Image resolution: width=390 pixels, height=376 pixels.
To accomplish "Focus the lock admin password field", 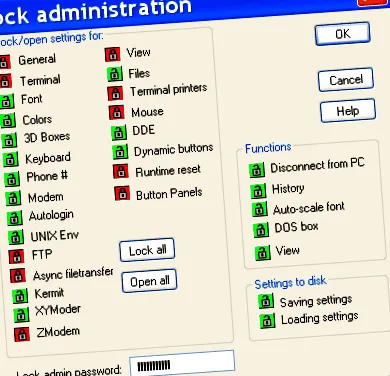I will 182,363.
